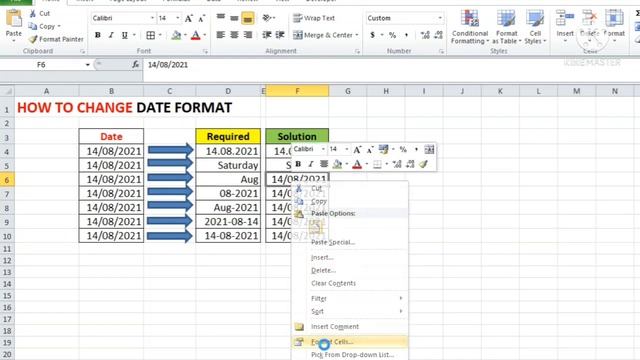Click ribbon Decrease Decimal icon
Viewport: 640px width, 360px height.
click(x=438, y=35)
